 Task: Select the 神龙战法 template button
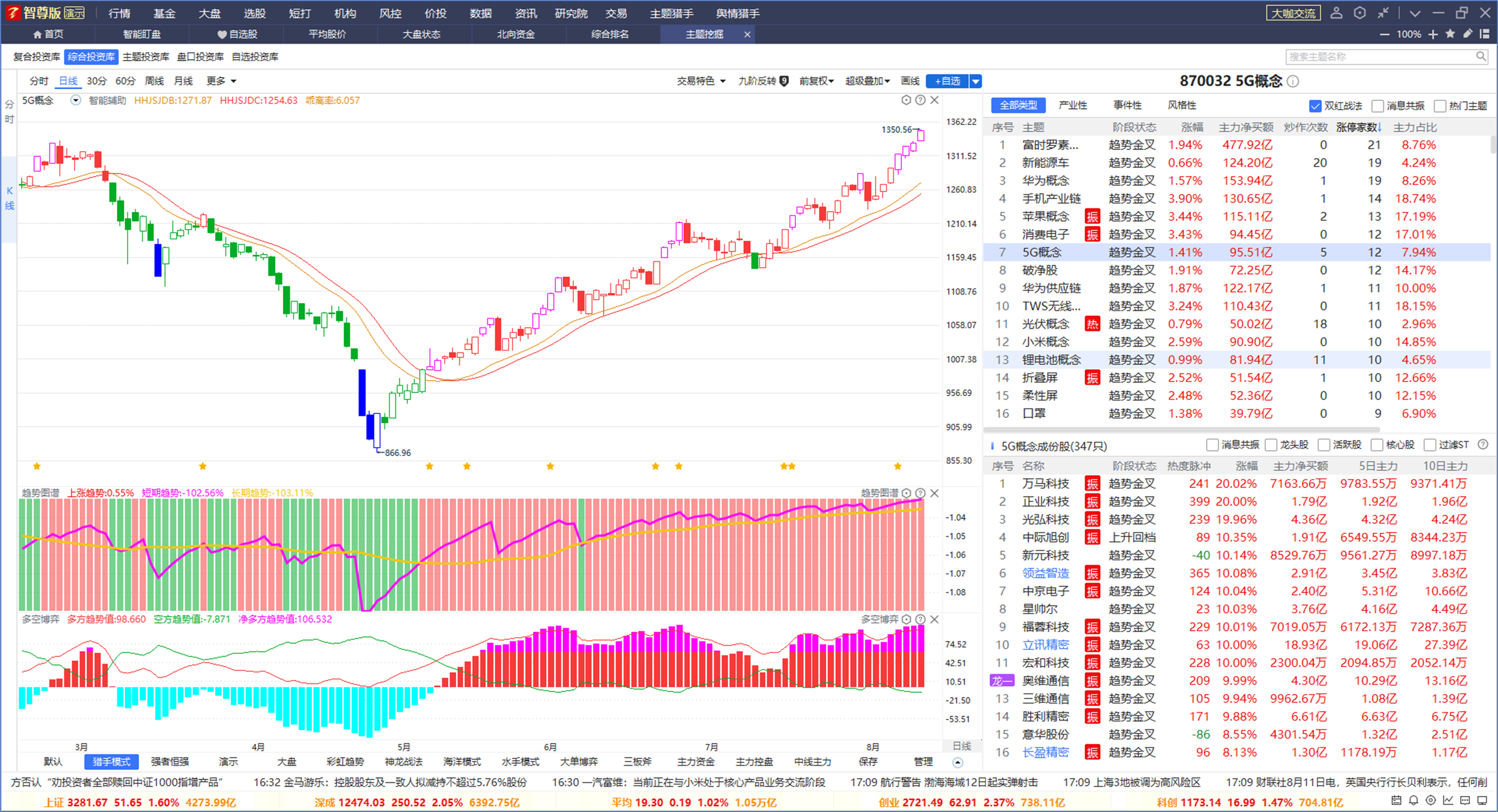[x=403, y=762]
